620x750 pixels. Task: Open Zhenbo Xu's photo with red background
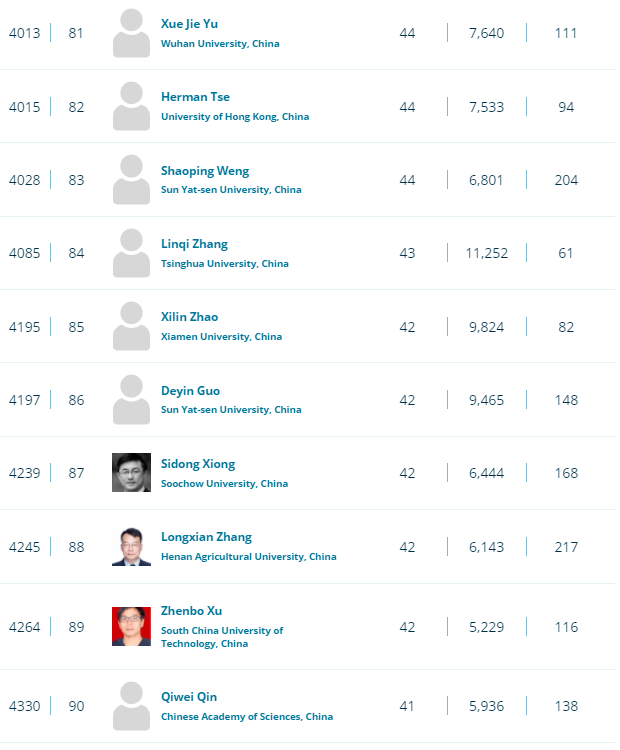[131, 627]
